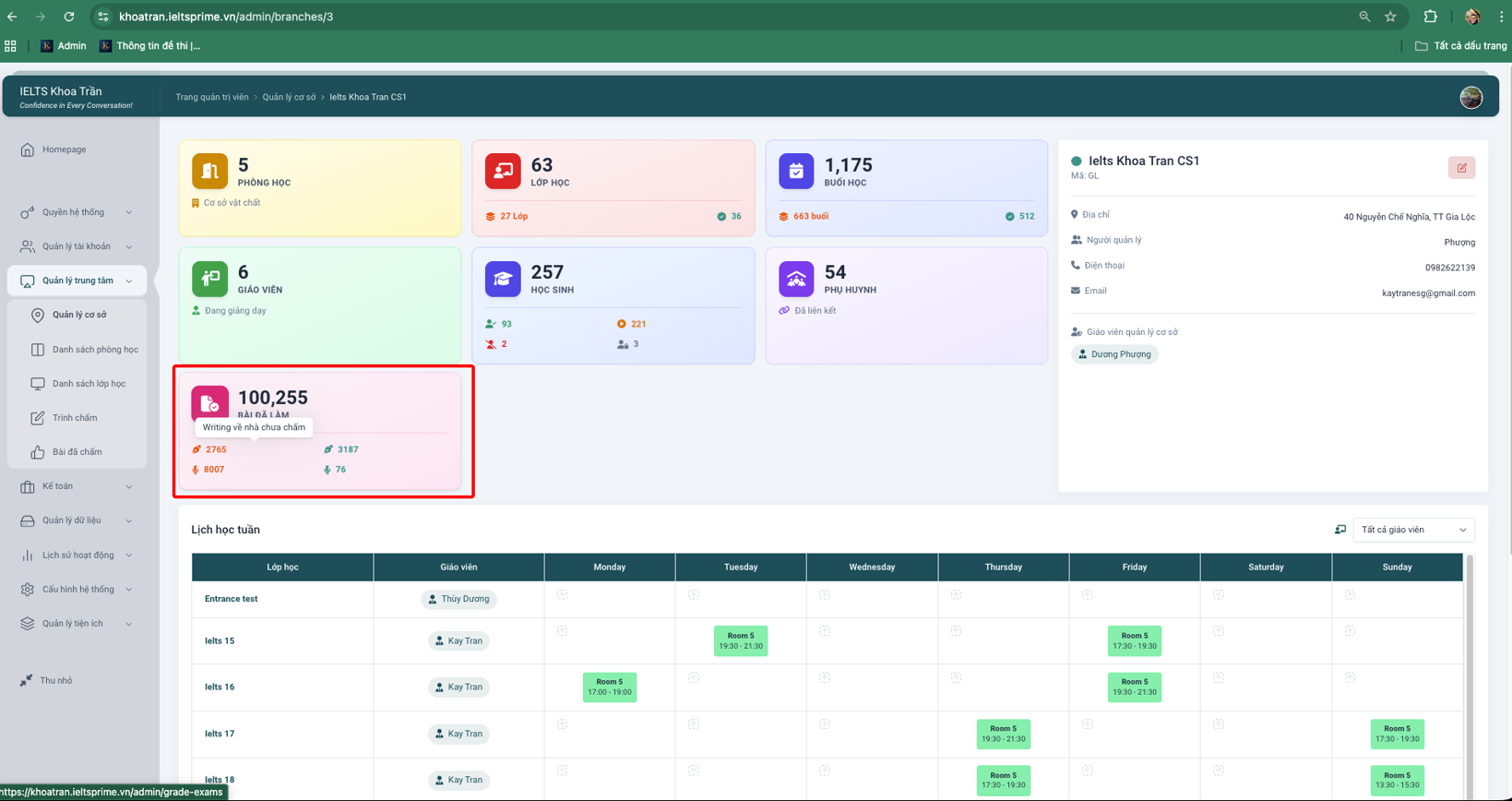Open user avatar in header
The width and height of the screenshot is (1512, 801).
pyautogui.click(x=1470, y=97)
